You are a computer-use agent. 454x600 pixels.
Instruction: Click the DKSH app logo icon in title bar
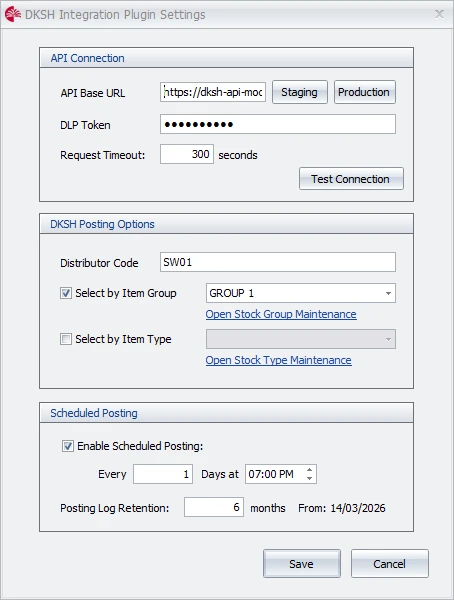pos(13,14)
